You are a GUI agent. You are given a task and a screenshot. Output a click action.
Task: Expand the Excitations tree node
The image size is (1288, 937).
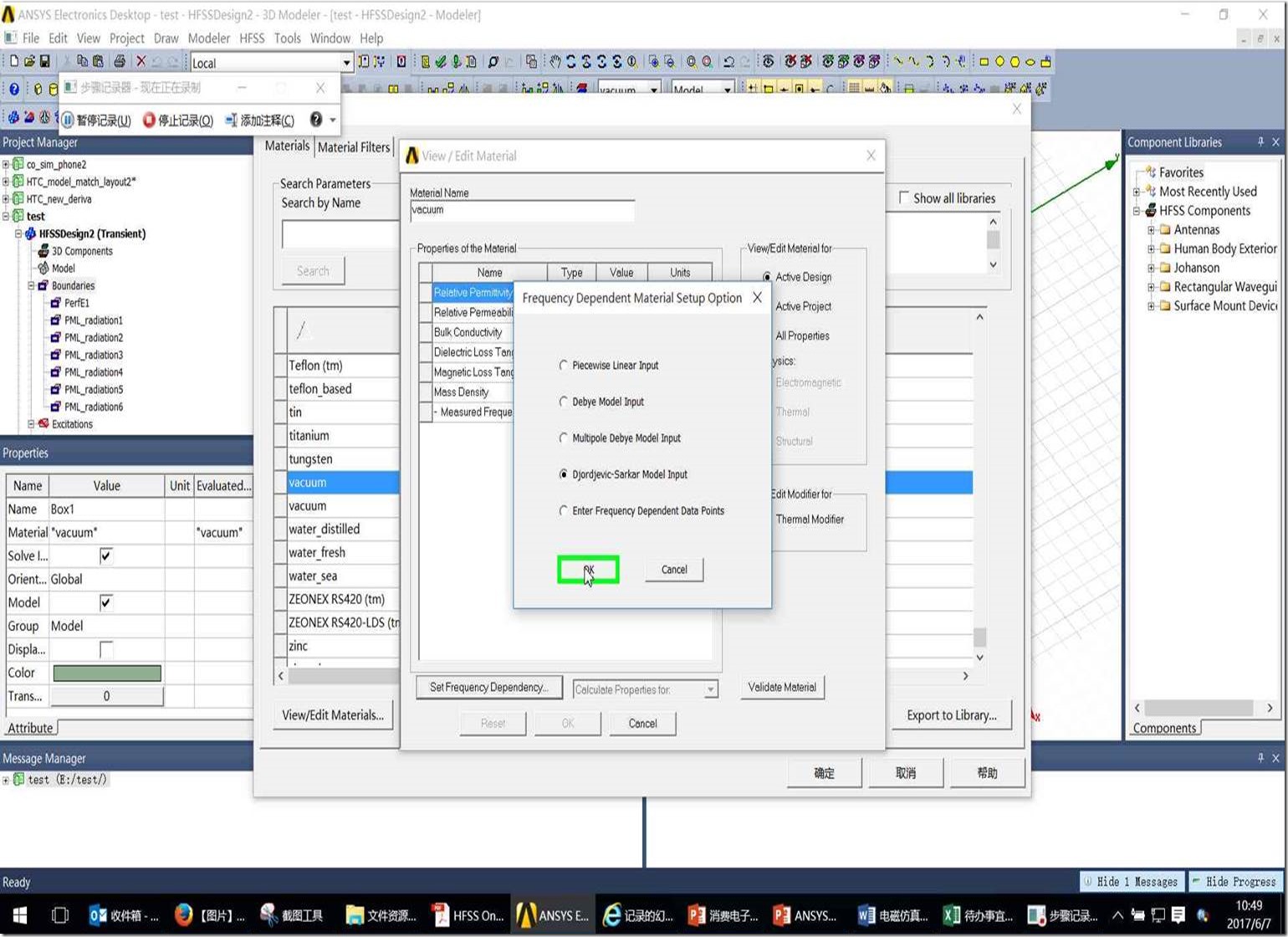coord(31,424)
